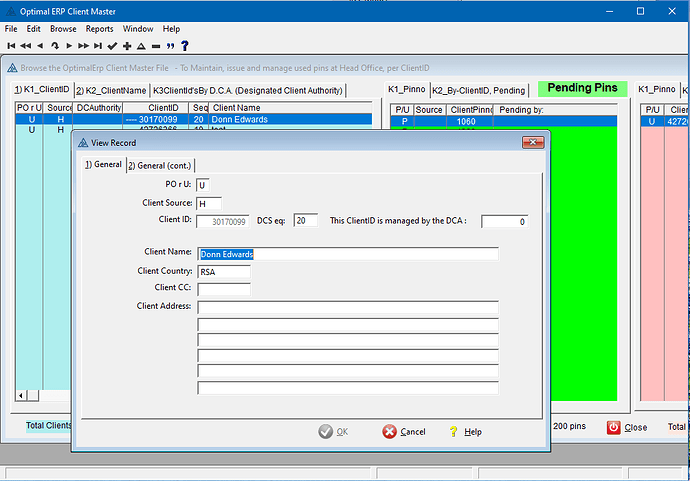690x481 pixels.
Task: Jump to first record in toolbar
Action: pos(11,46)
